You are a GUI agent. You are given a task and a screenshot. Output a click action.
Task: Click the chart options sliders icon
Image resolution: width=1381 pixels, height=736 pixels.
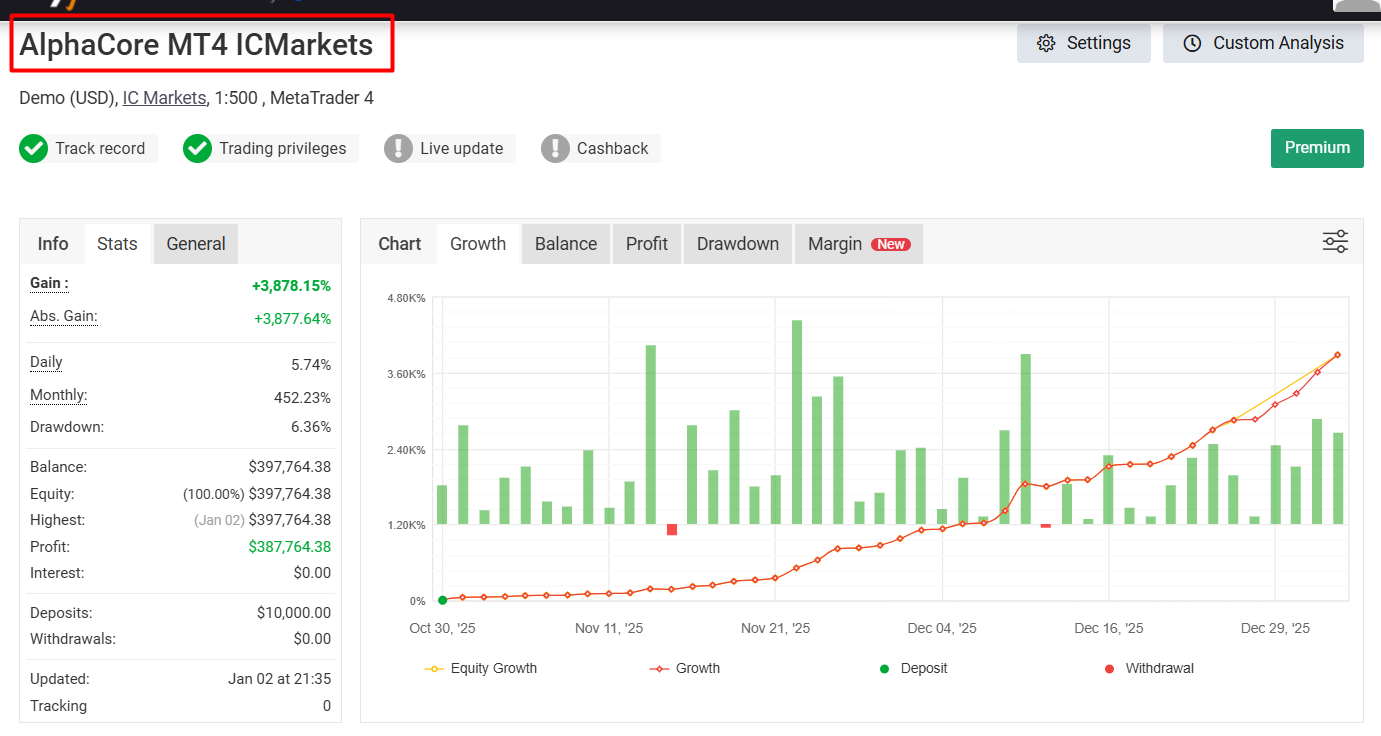1335,242
